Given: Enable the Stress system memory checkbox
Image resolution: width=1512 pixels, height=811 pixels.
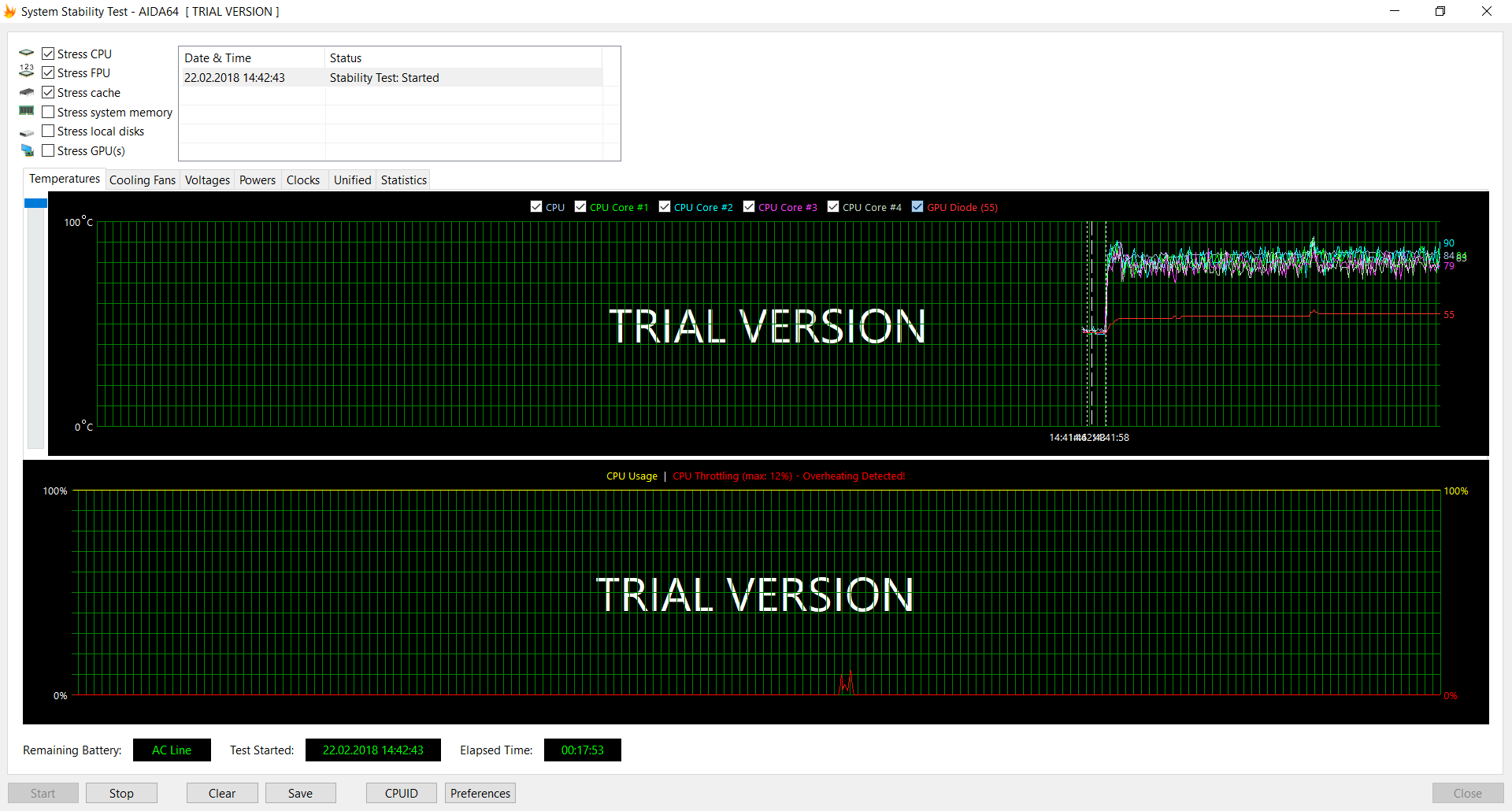Looking at the screenshot, I should 48,112.
